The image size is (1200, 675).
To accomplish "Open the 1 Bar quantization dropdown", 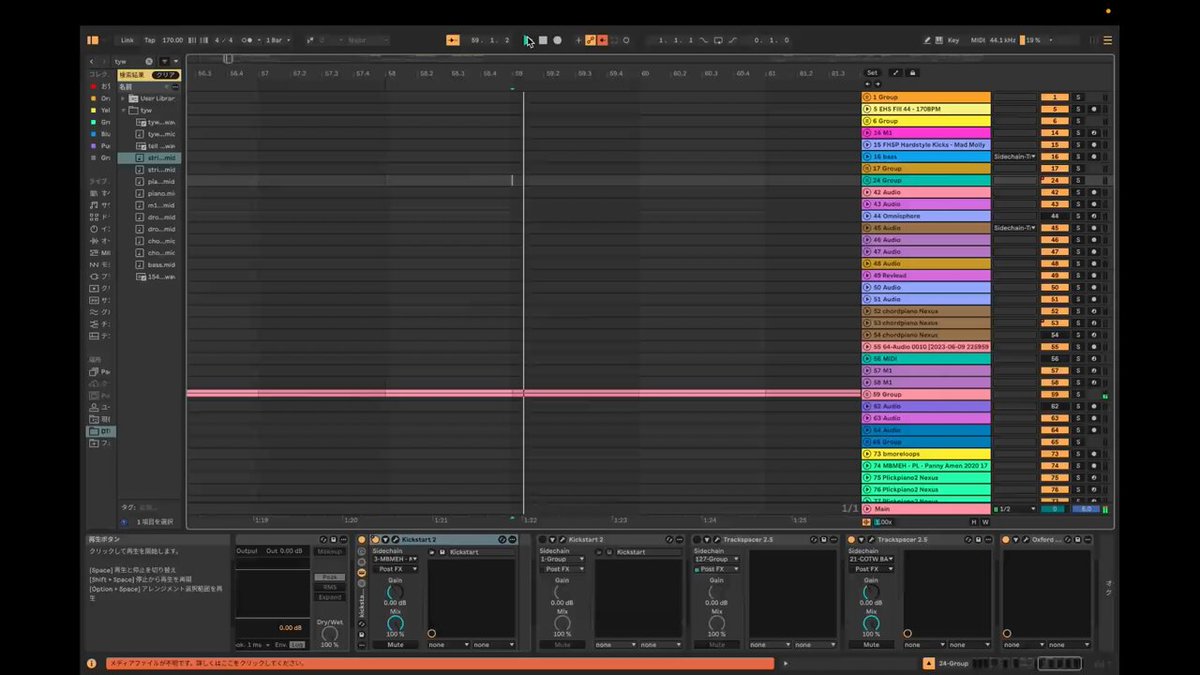I will click(277, 40).
